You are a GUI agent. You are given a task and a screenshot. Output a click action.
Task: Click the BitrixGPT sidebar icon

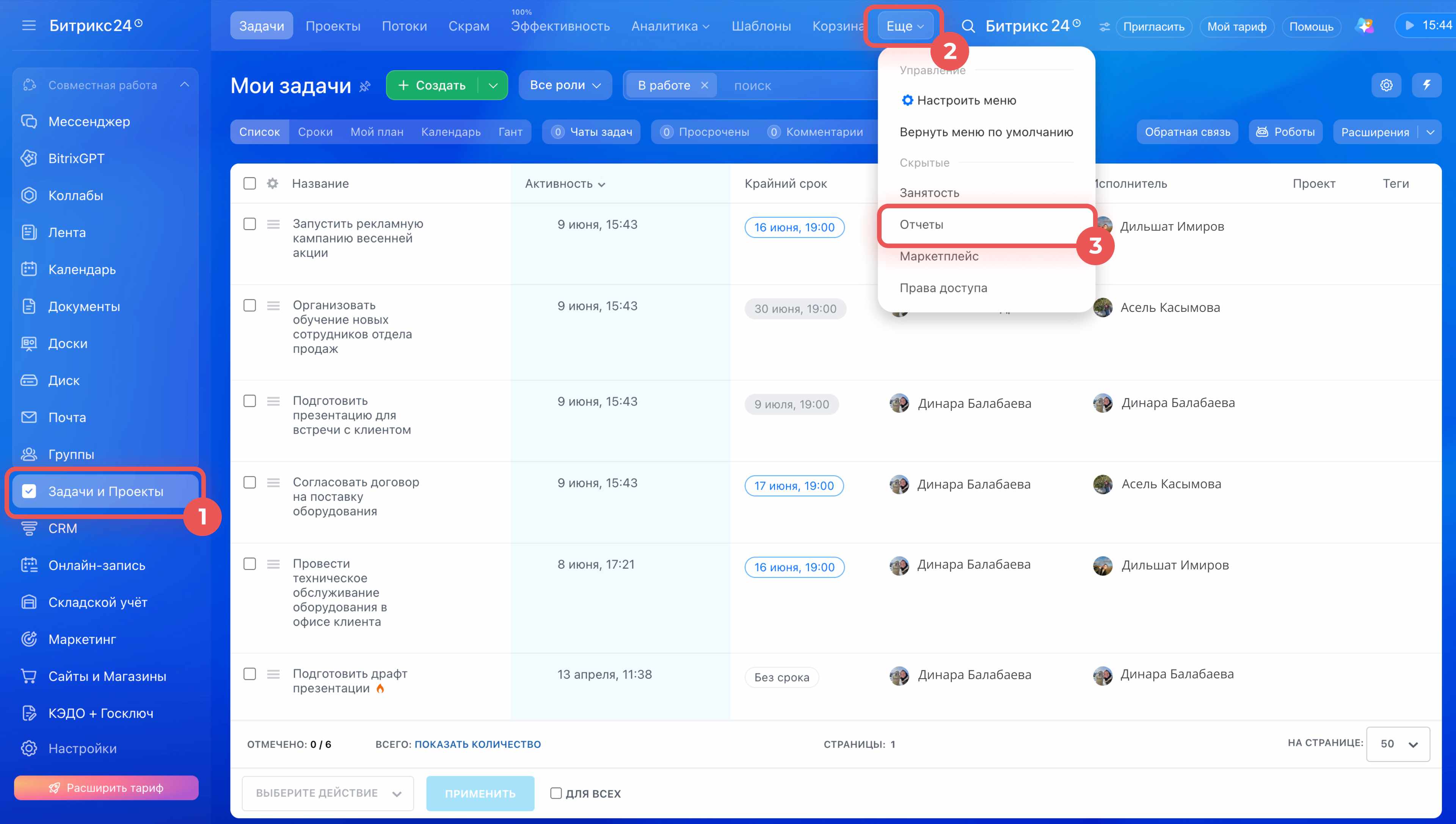pos(29,159)
